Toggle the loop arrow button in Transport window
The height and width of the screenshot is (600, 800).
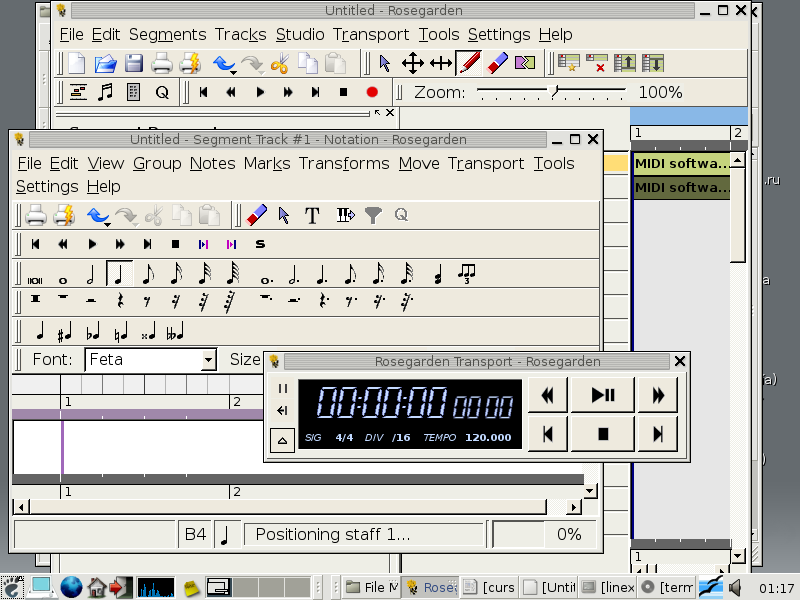283,411
